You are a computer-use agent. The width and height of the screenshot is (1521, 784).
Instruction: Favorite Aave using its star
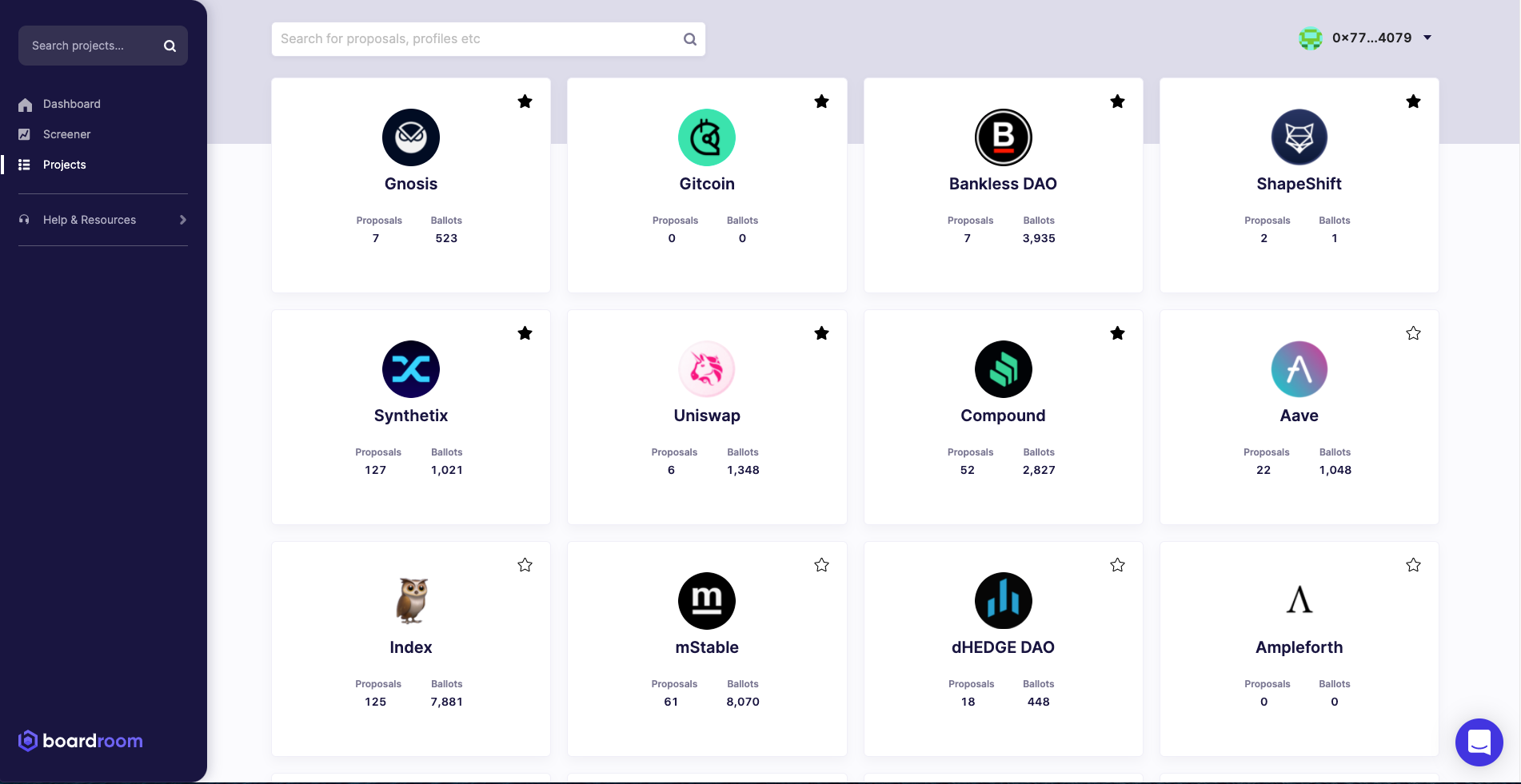pyautogui.click(x=1413, y=333)
